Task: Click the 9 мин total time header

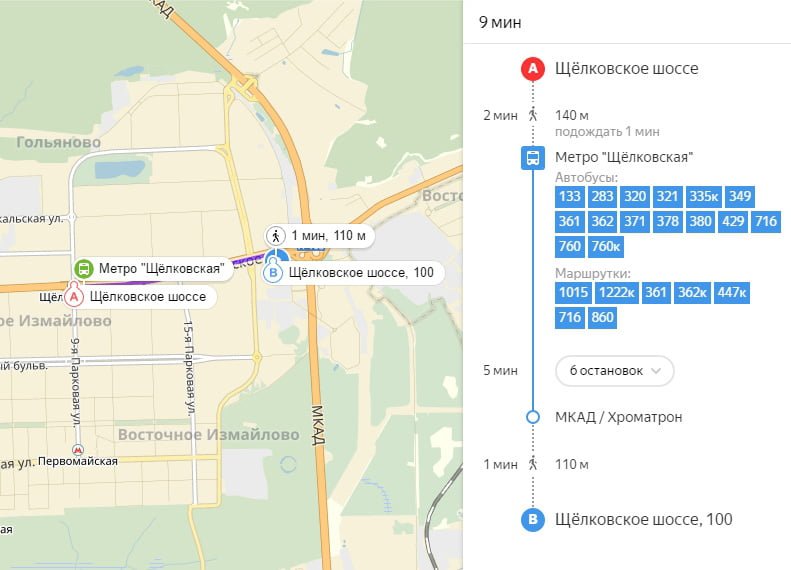Action: point(500,23)
